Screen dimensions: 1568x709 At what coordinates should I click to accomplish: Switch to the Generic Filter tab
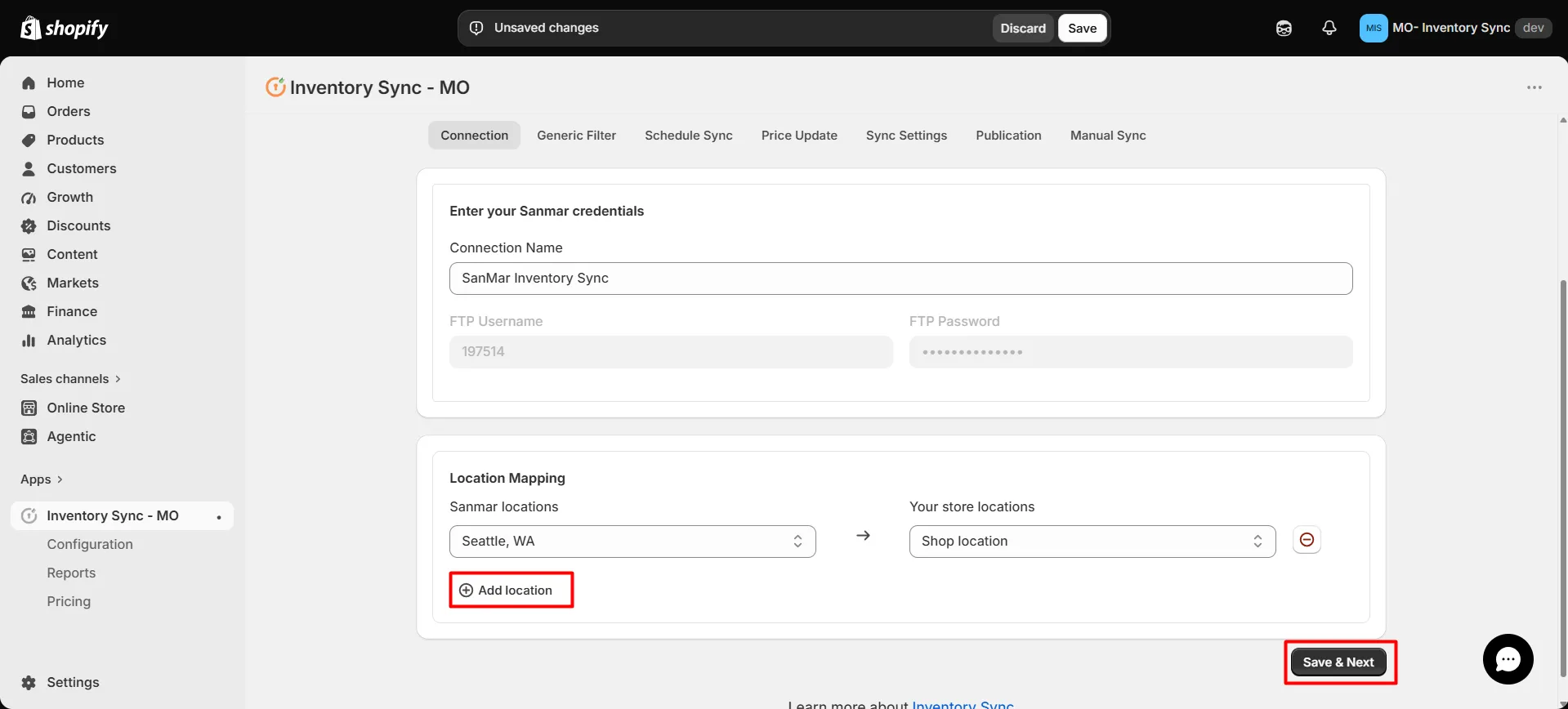[576, 136]
